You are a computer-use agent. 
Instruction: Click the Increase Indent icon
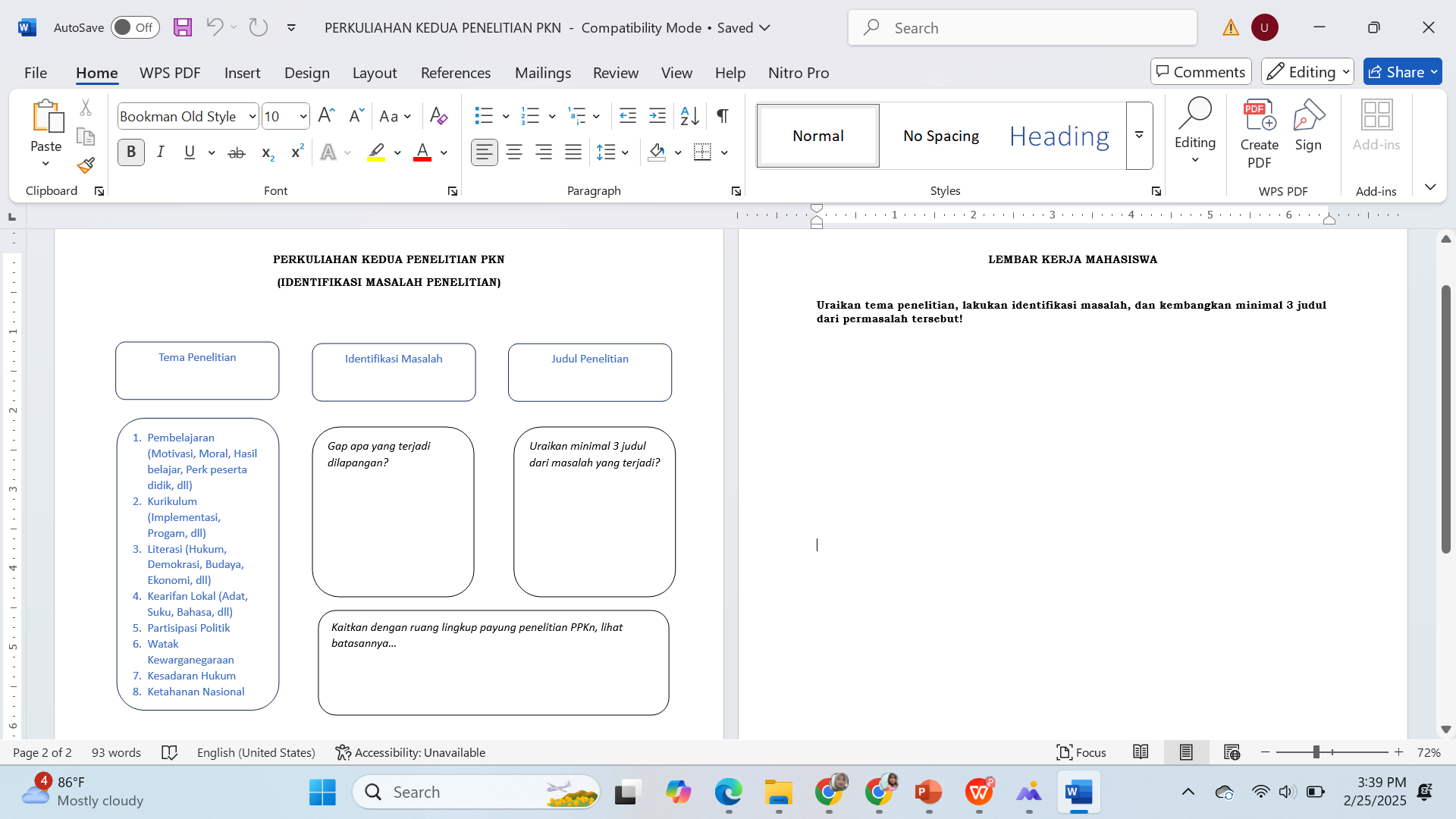[657, 115]
